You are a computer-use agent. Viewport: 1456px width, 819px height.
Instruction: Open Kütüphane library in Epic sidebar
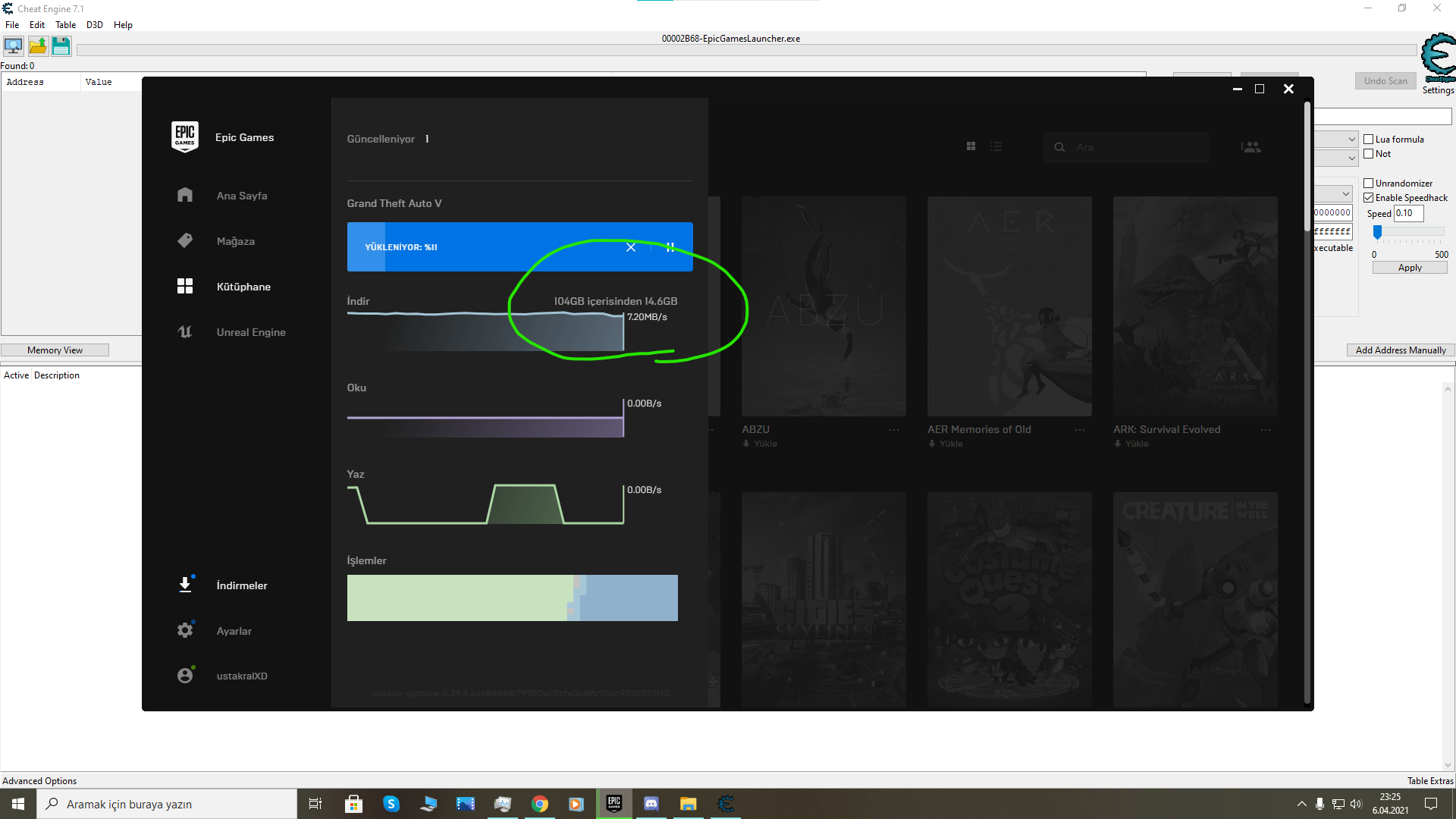(x=243, y=287)
